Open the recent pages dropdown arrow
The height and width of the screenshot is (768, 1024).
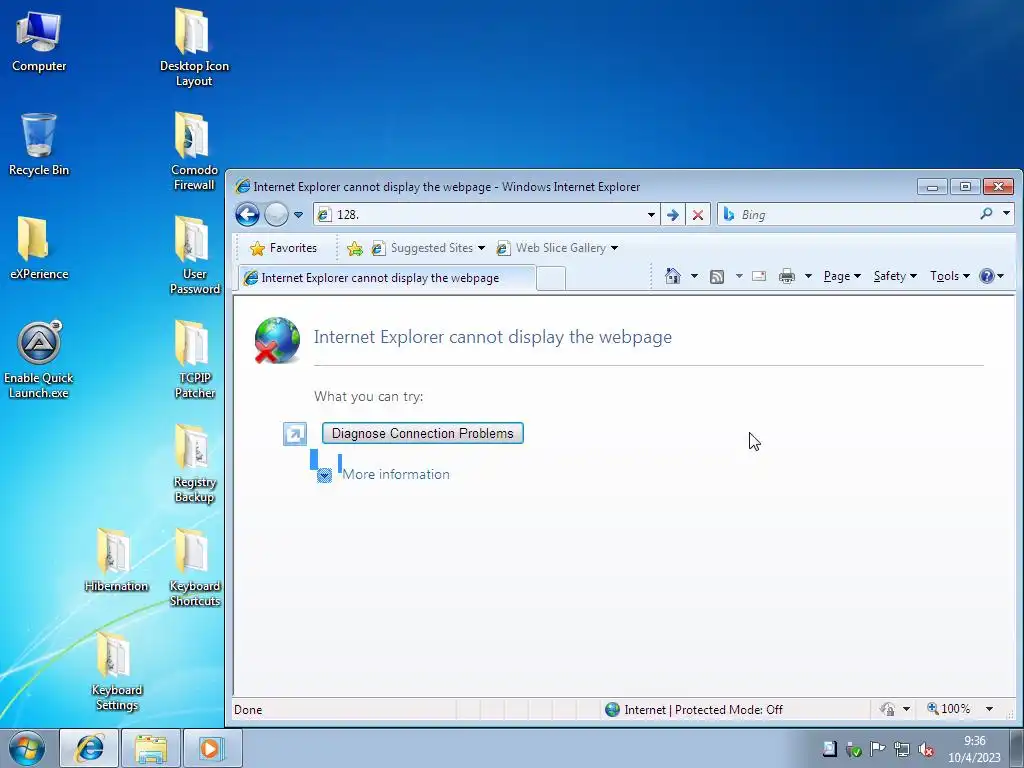click(x=298, y=215)
